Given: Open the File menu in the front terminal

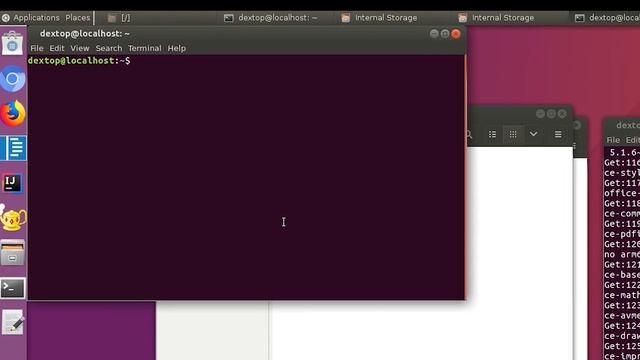Looking at the screenshot, I should 37,48.
